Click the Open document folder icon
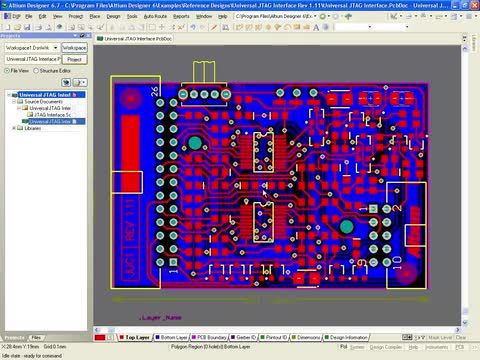480x360 pixels. coord(17,27)
